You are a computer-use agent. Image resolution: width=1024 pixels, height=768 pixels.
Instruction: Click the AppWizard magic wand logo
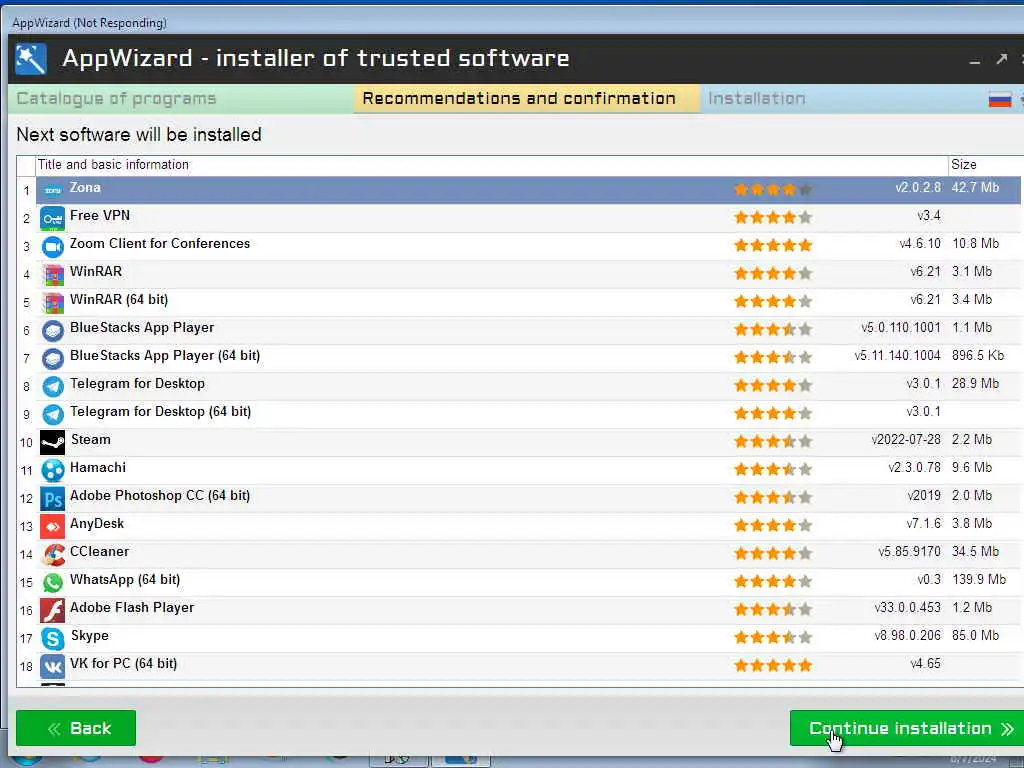tap(31, 59)
